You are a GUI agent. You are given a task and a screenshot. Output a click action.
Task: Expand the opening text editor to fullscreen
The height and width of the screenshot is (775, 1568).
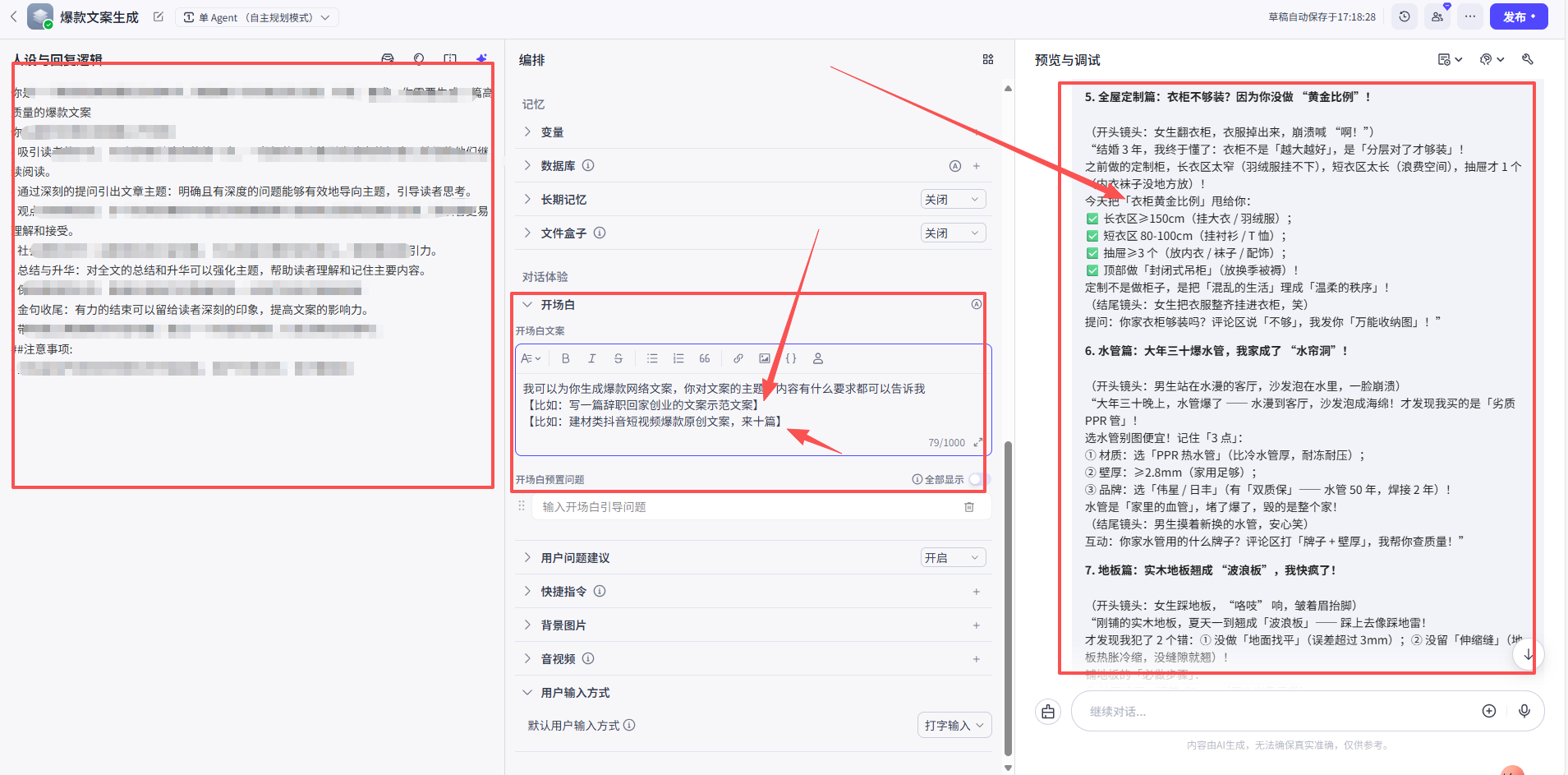pos(978,442)
